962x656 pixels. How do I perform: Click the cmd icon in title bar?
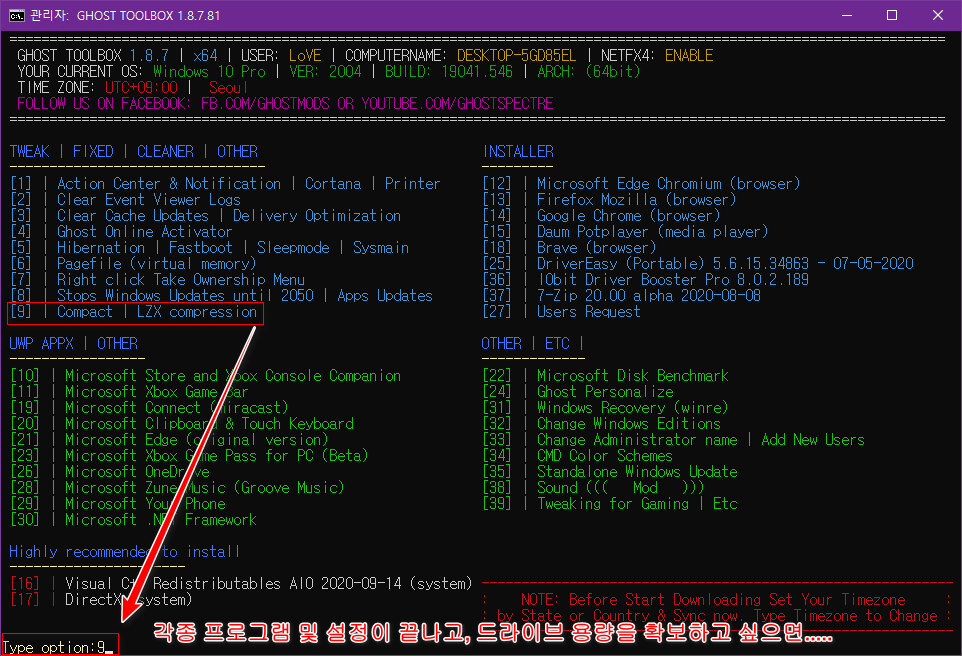click(17, 15)
